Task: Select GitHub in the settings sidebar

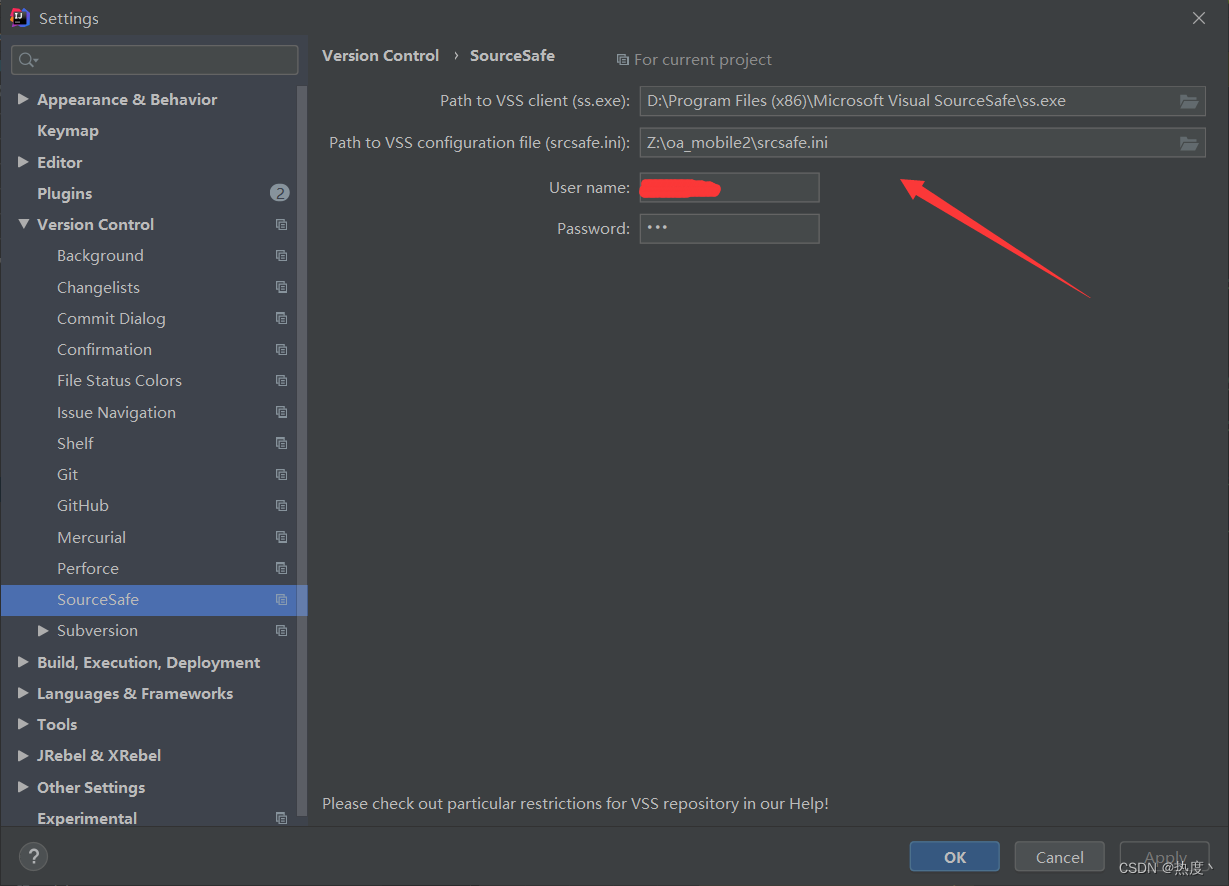Action: click(x=83, y=505)
